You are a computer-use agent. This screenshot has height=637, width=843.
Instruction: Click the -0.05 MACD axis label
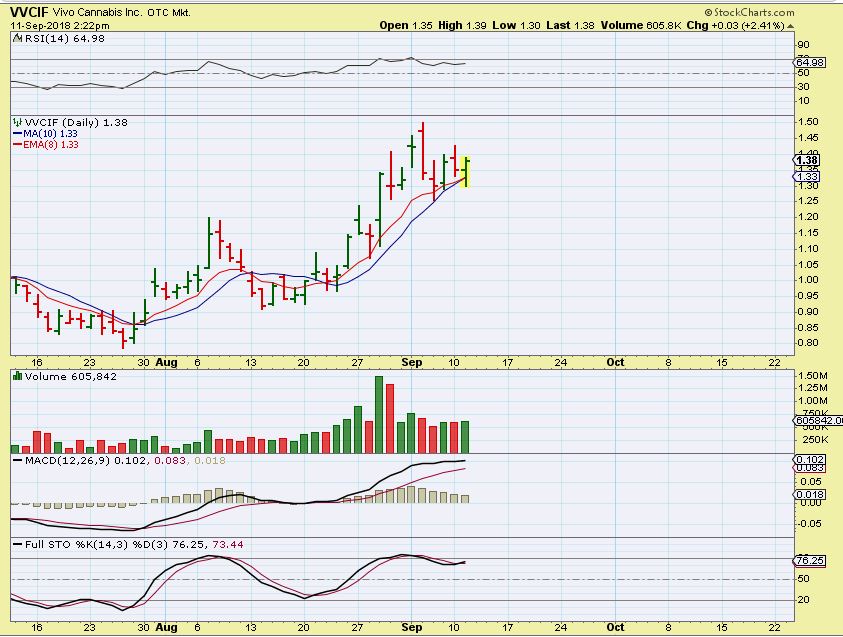[810, 524]
